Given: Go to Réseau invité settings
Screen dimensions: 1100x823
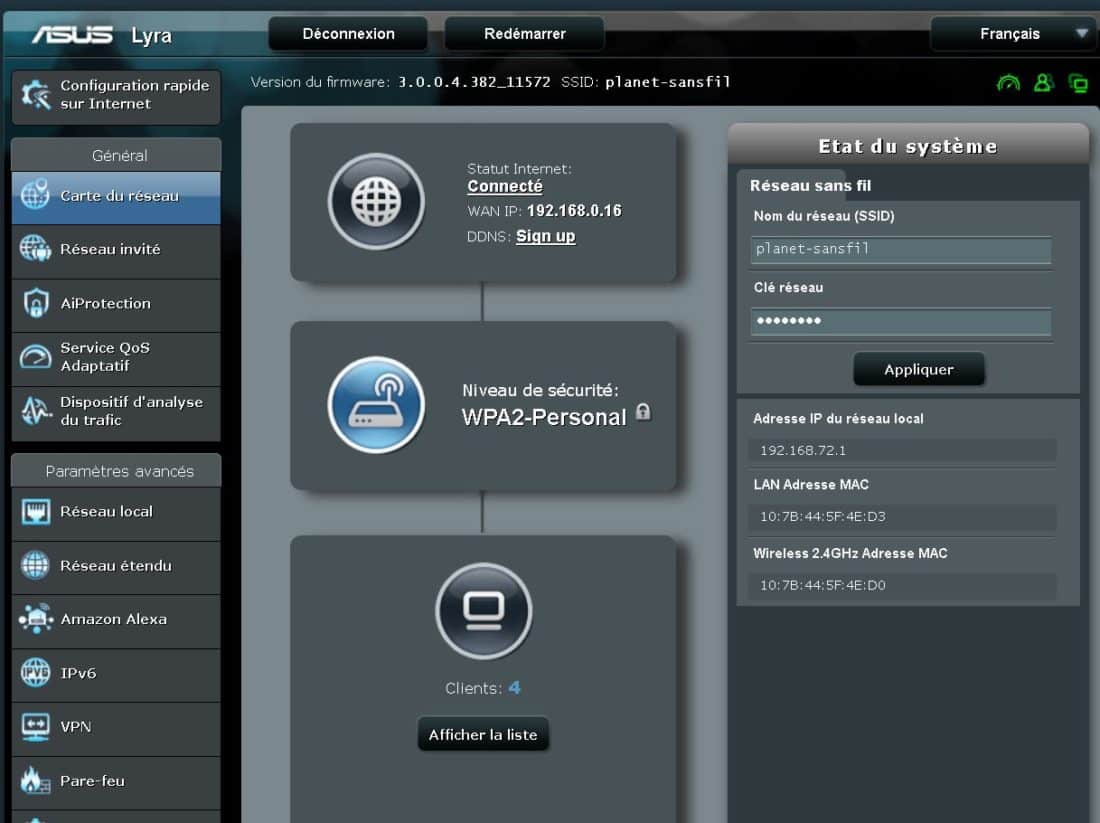Looking at the screenshot, I should (116, 249).
